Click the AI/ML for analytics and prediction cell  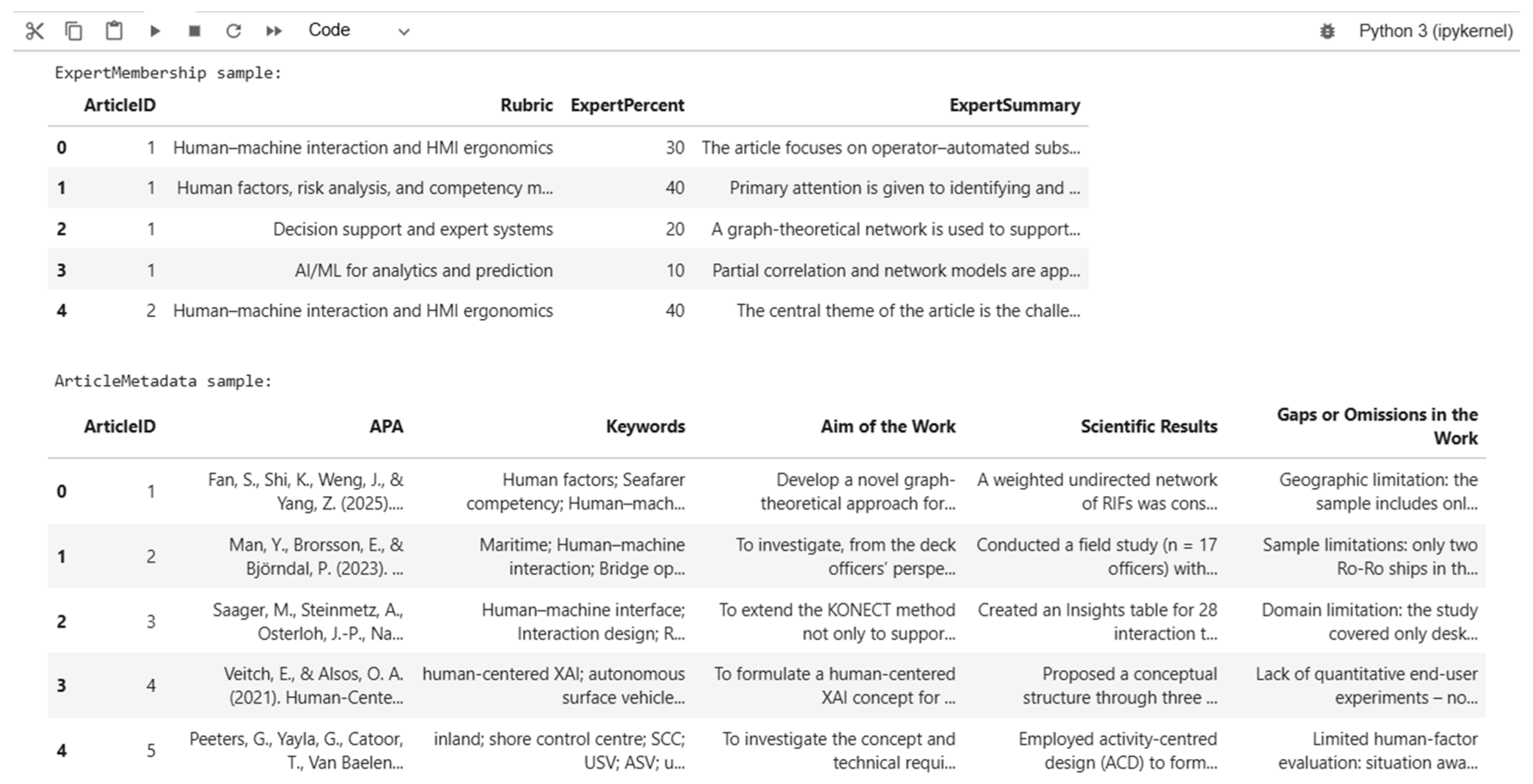coord(423,271)
